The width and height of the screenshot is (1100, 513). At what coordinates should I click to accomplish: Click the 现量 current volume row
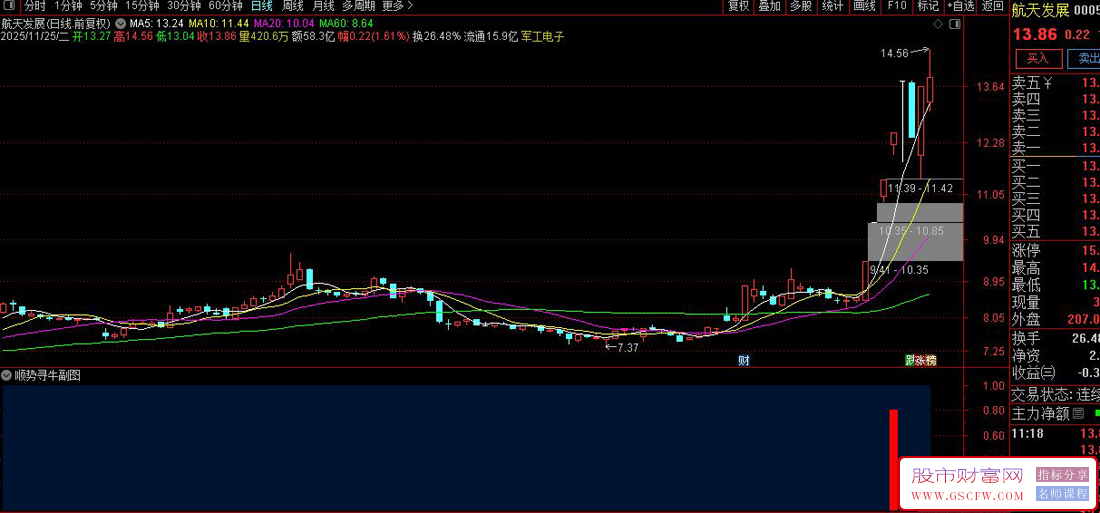tap(1055, 303)
